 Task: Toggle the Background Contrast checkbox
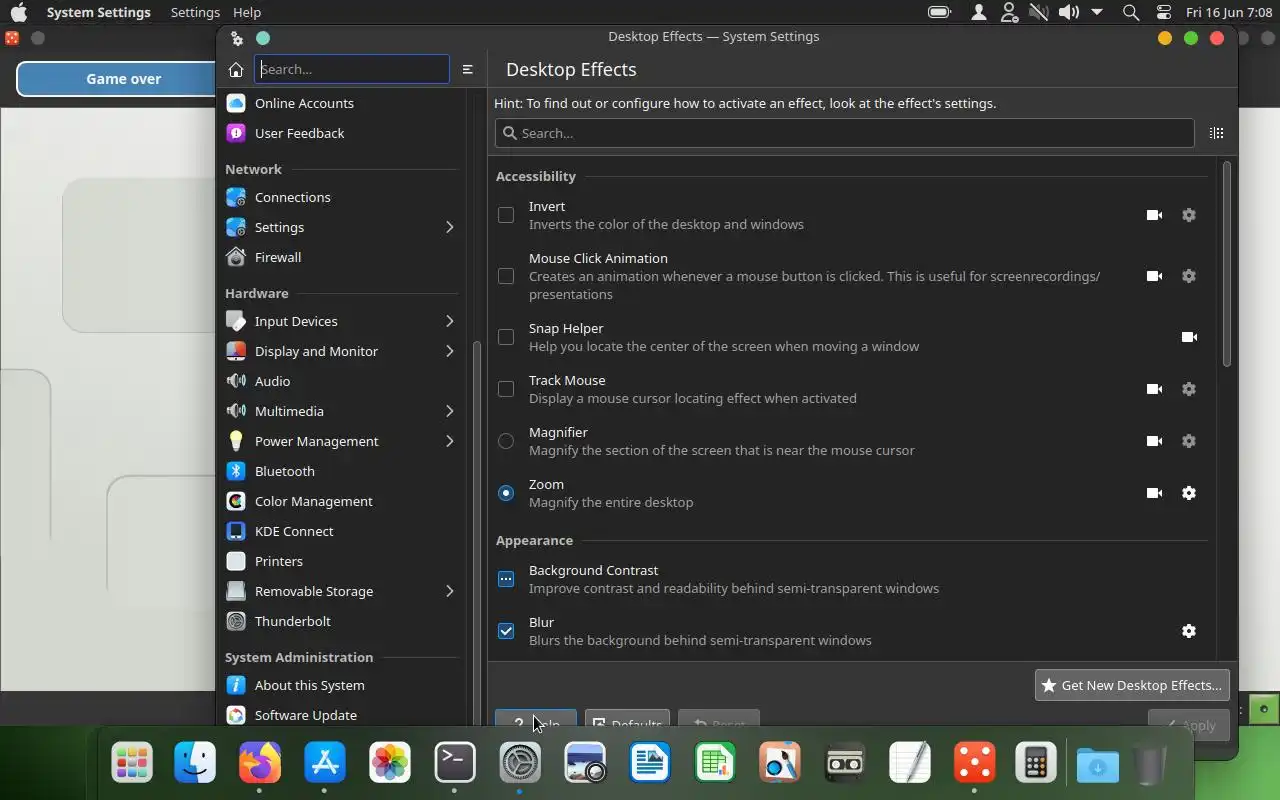pyautogui.click(x=506, y=579)
